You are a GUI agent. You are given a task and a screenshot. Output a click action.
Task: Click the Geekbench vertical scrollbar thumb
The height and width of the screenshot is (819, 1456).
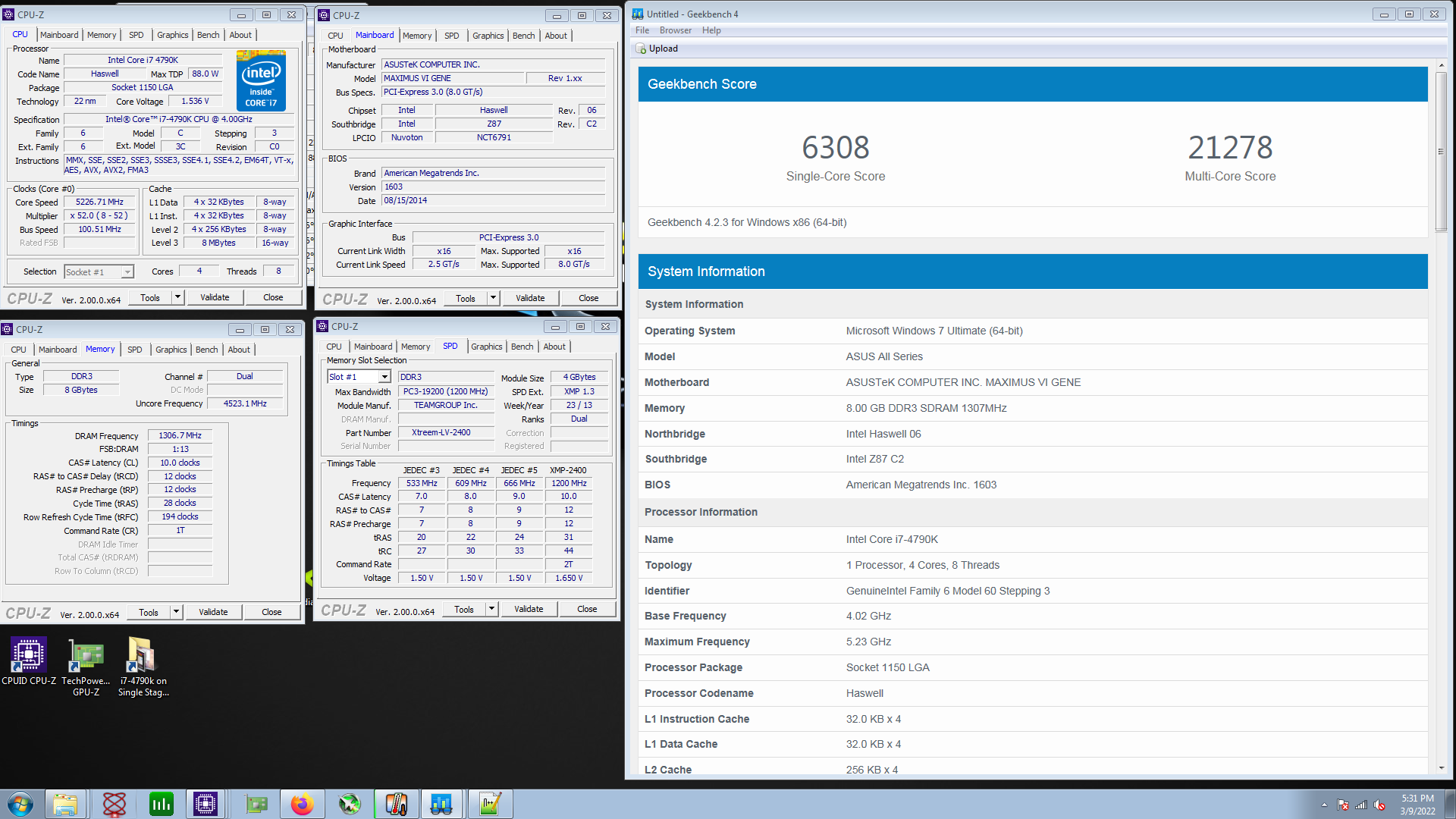(1441, 152)
